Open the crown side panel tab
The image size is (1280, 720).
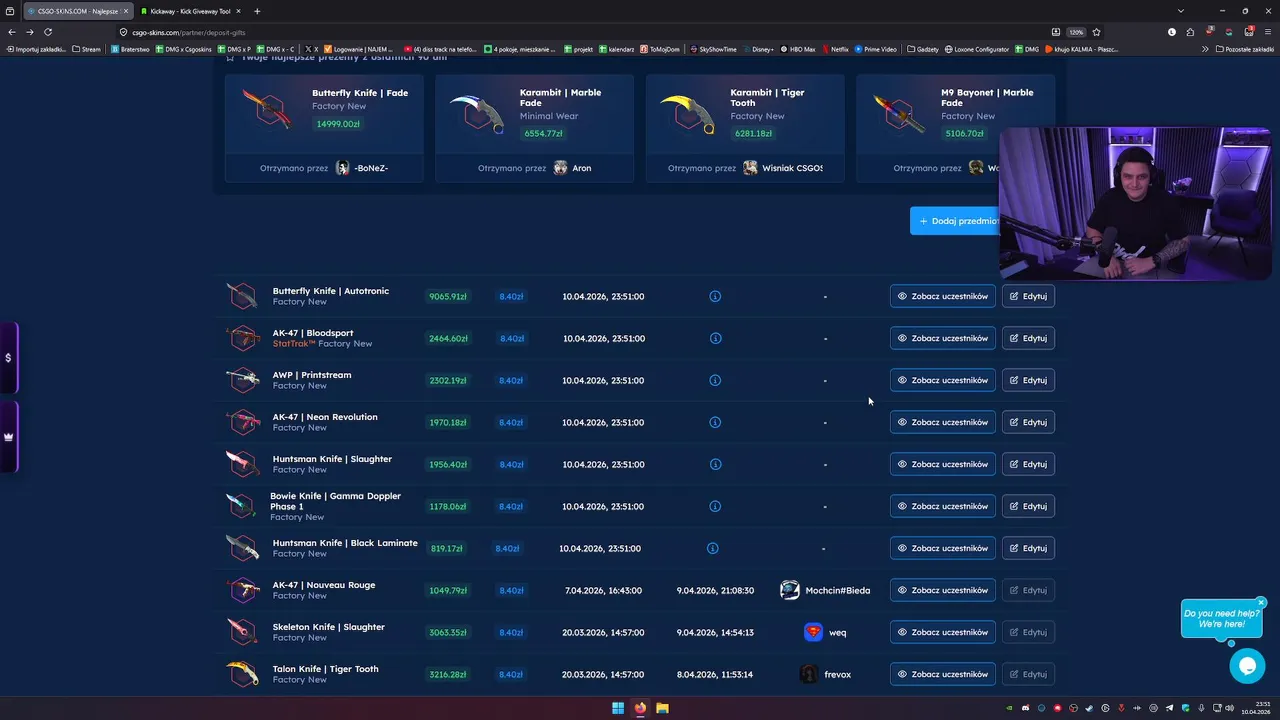pos(8,437)
